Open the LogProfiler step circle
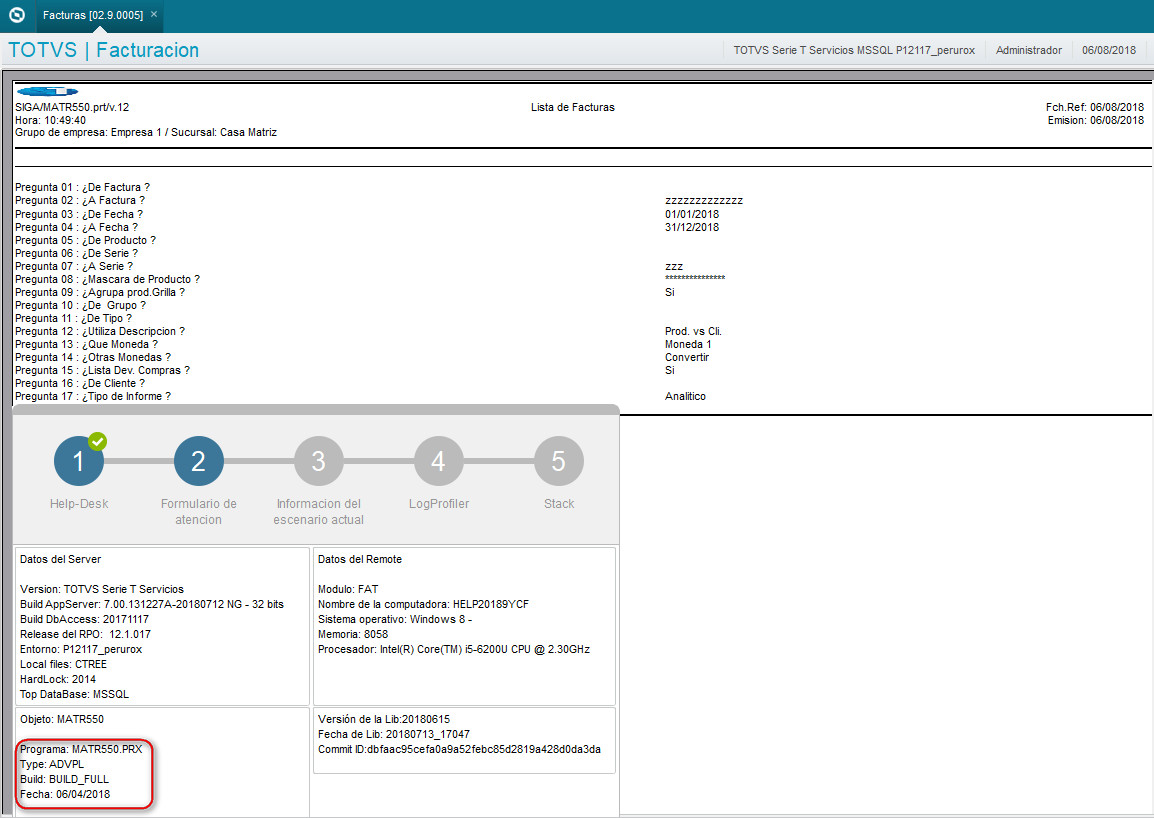Viewport: 1154px width, 818px height. point(438,460)
